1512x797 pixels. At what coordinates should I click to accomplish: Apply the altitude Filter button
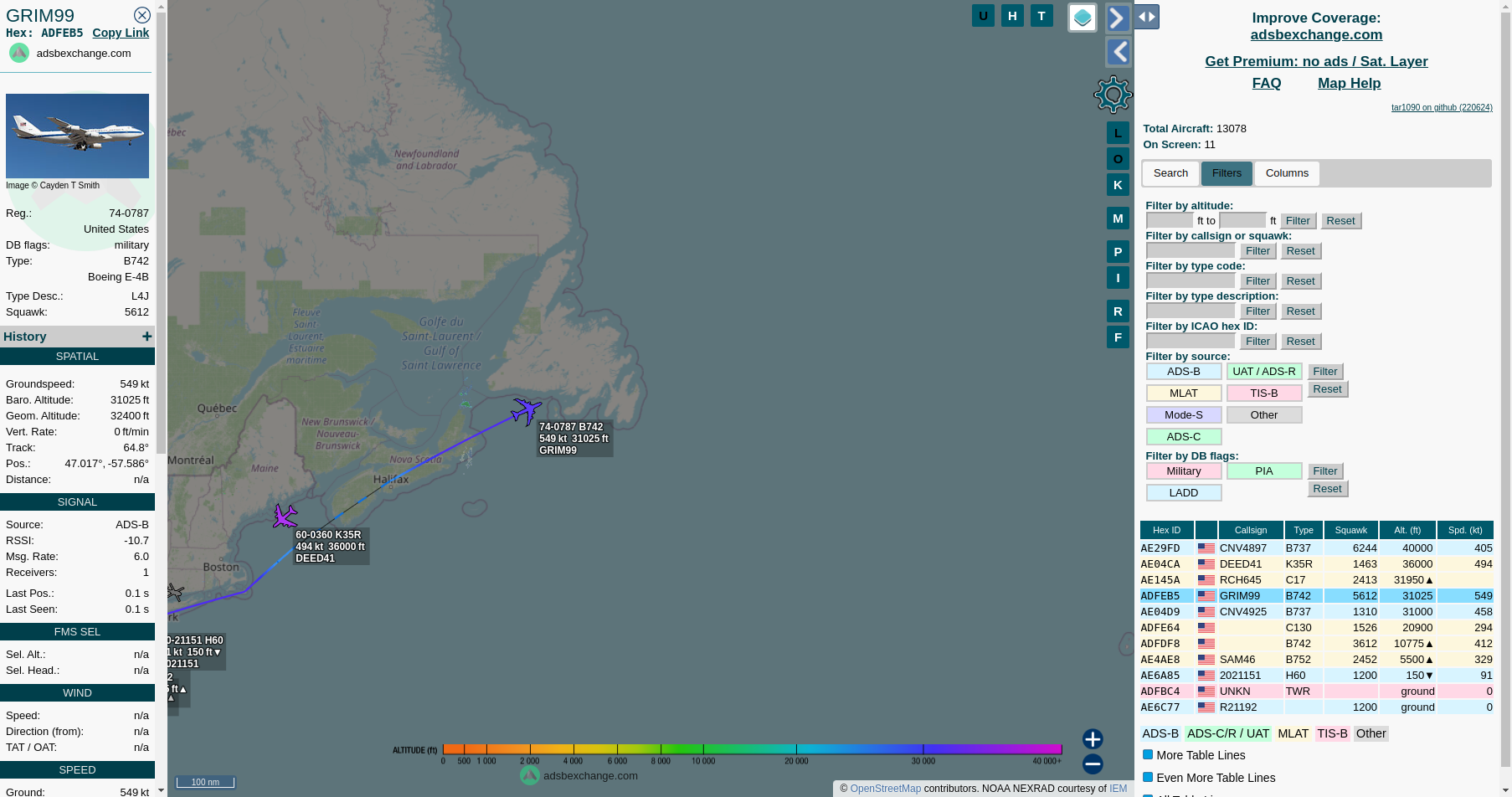click(x=1298, y=221)
